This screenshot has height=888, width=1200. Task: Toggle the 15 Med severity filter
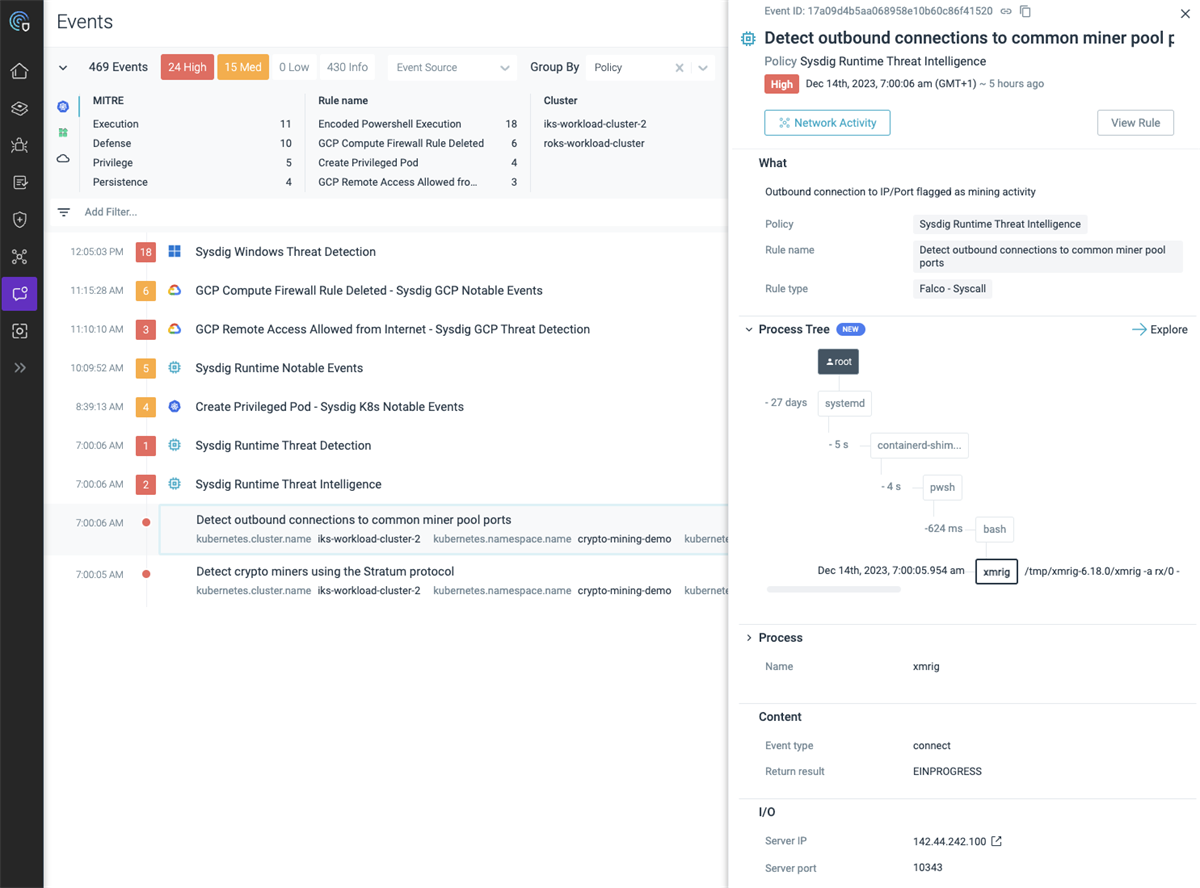(243, 67)
